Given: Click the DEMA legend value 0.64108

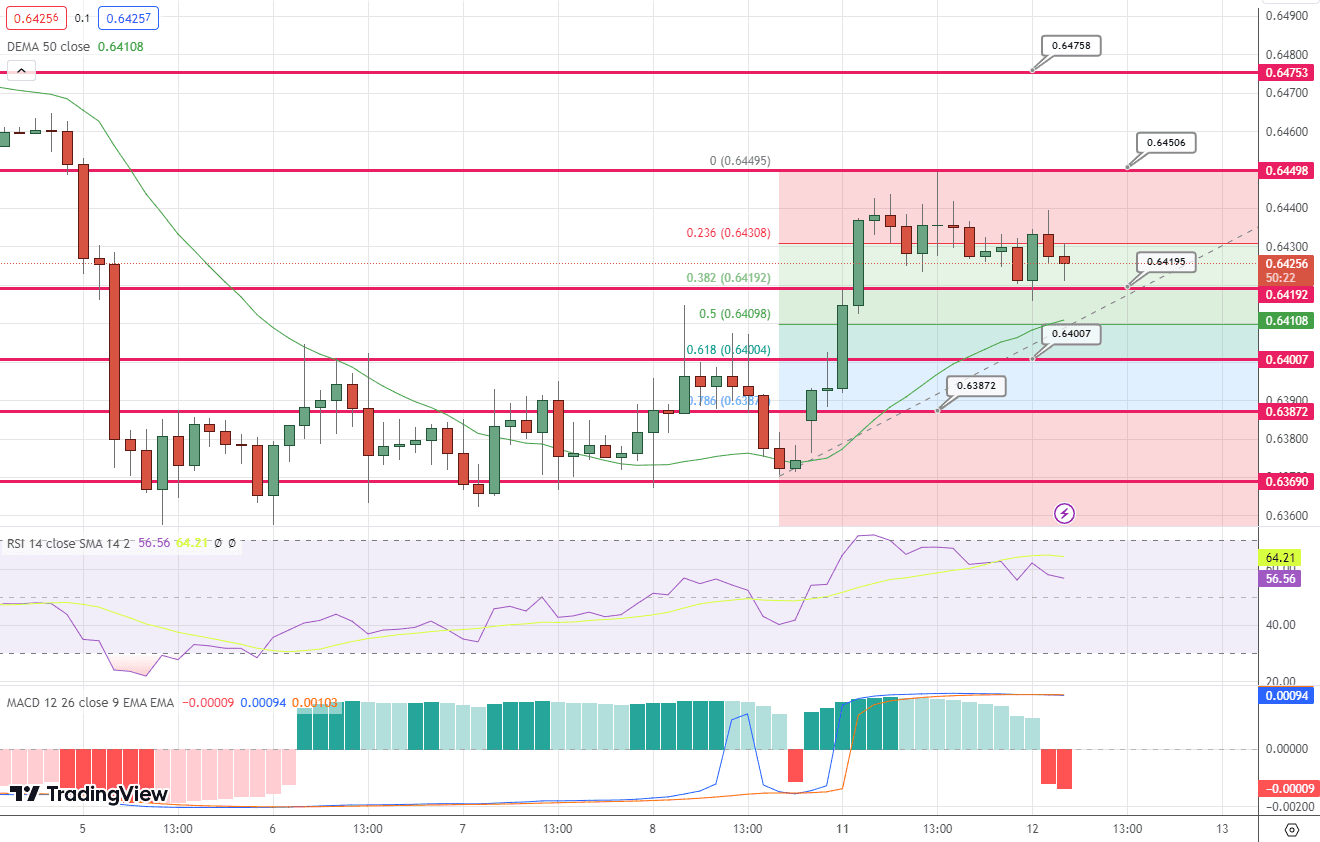Looking at the screenshot, I should click(120, 46).
